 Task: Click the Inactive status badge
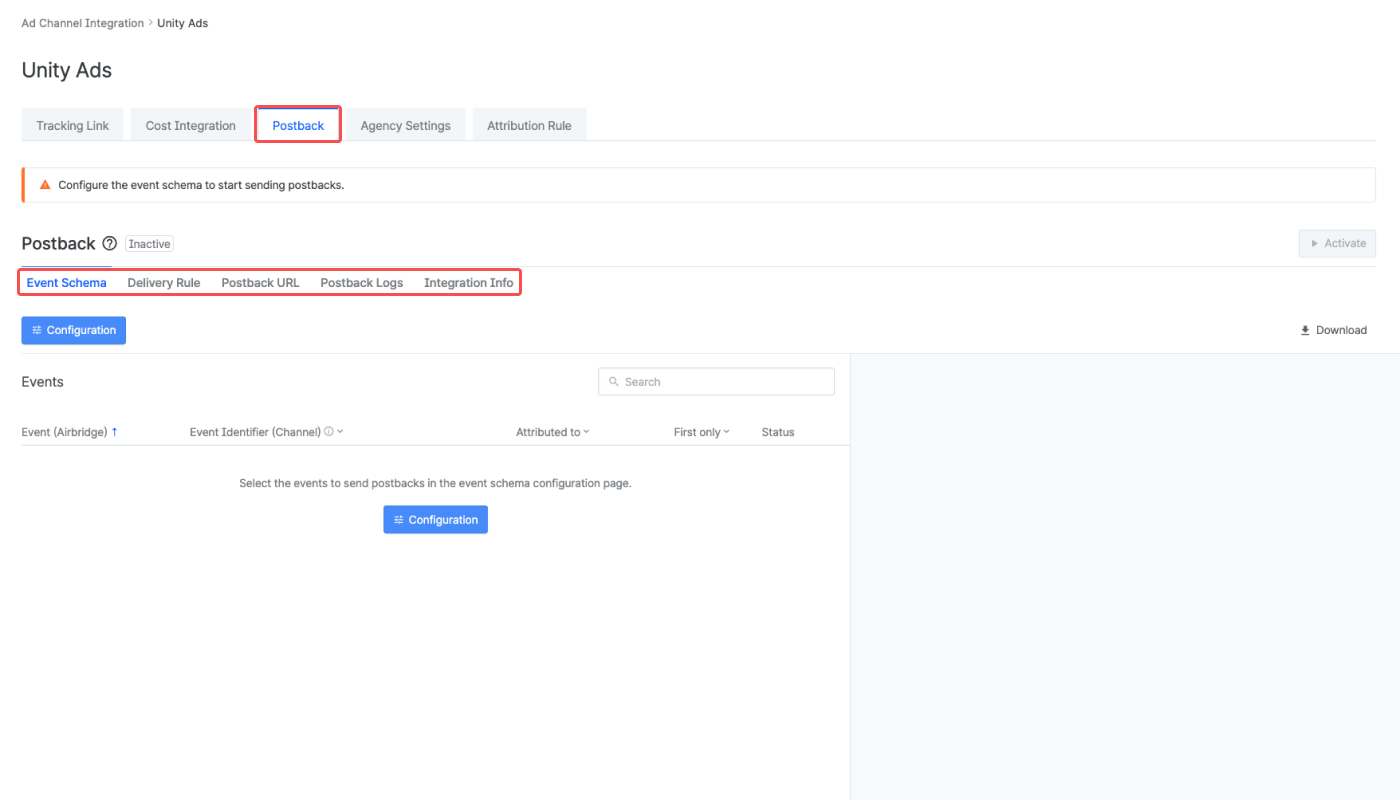150,244
